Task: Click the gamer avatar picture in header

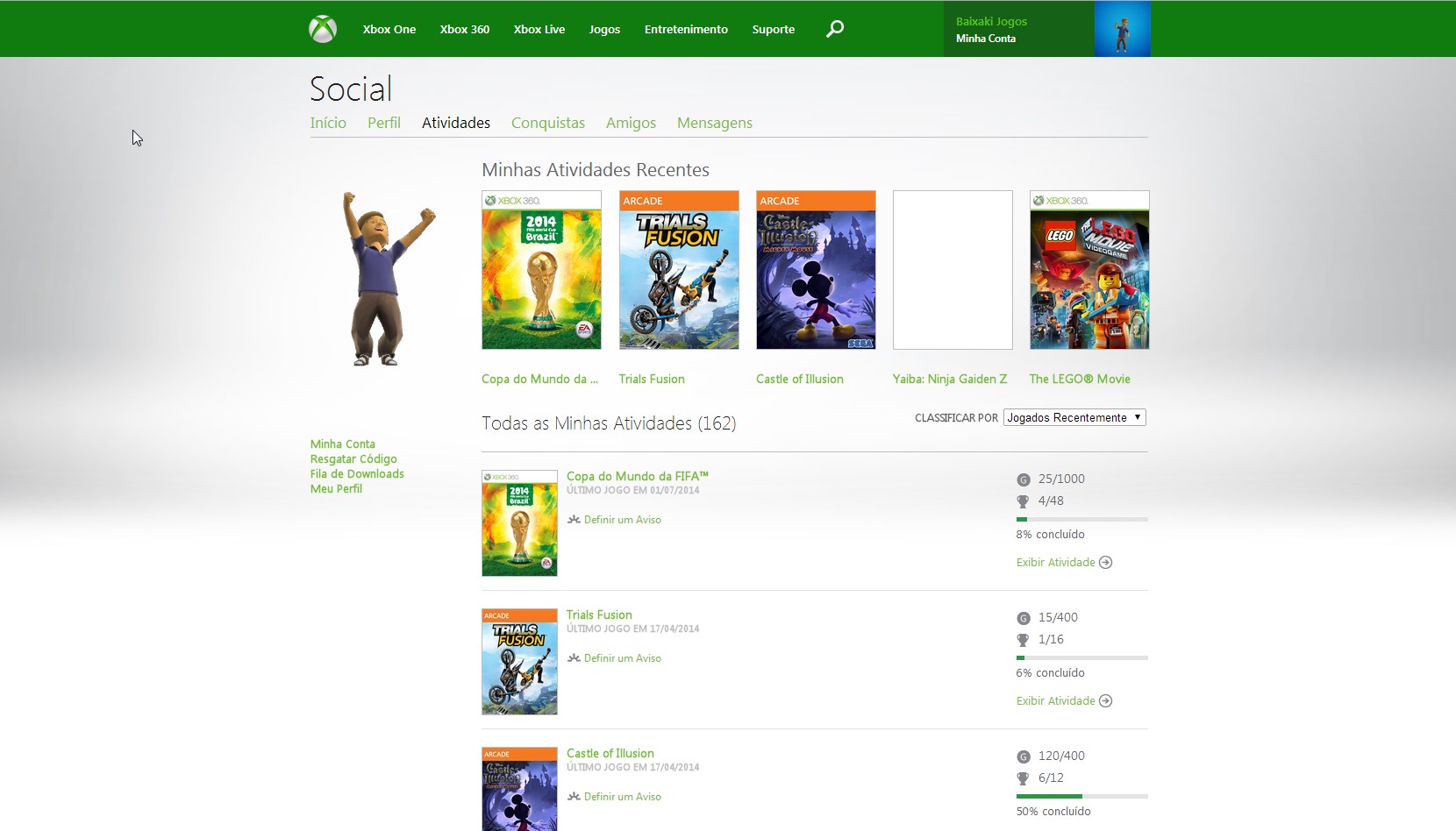Action: tap(1122, 29)
